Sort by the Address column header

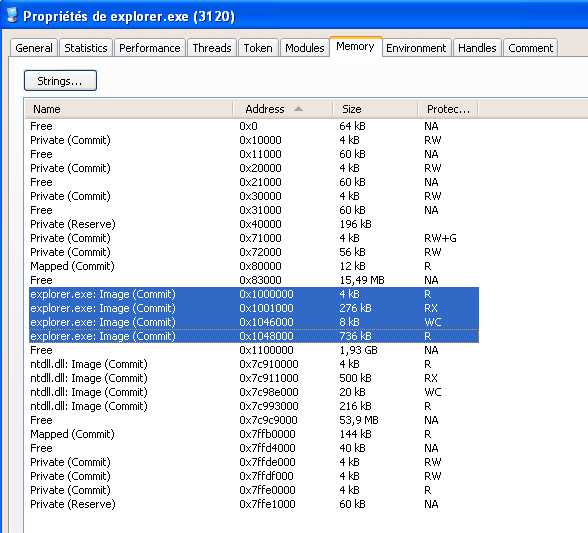coord(283,109)
